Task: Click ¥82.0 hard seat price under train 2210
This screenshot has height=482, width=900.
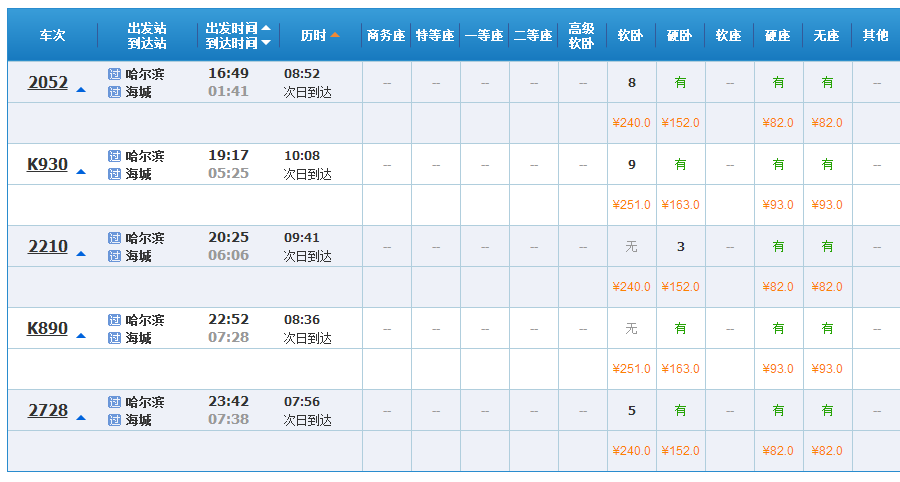Action: point(778,287)
